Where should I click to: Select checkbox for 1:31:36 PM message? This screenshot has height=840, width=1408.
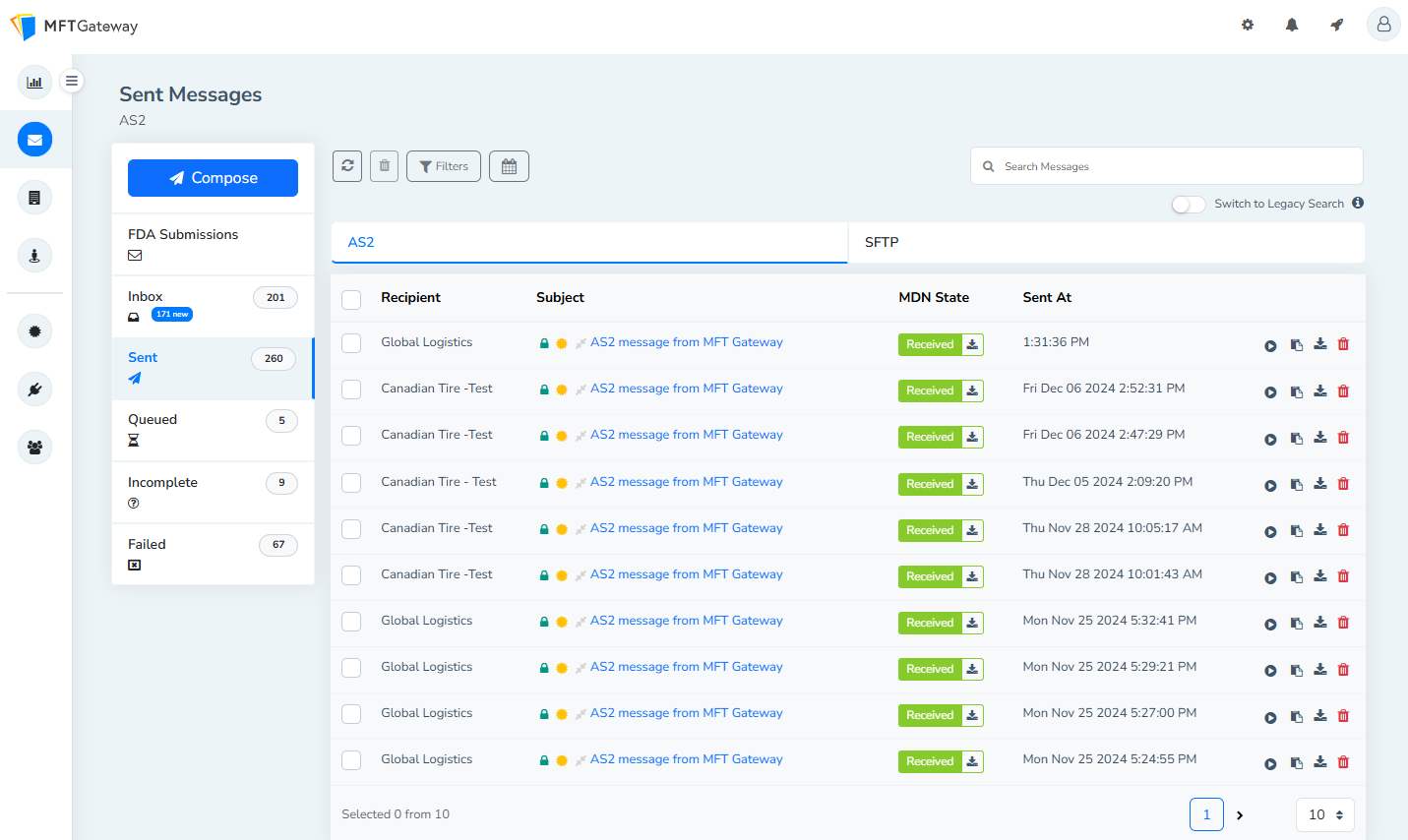351,343
